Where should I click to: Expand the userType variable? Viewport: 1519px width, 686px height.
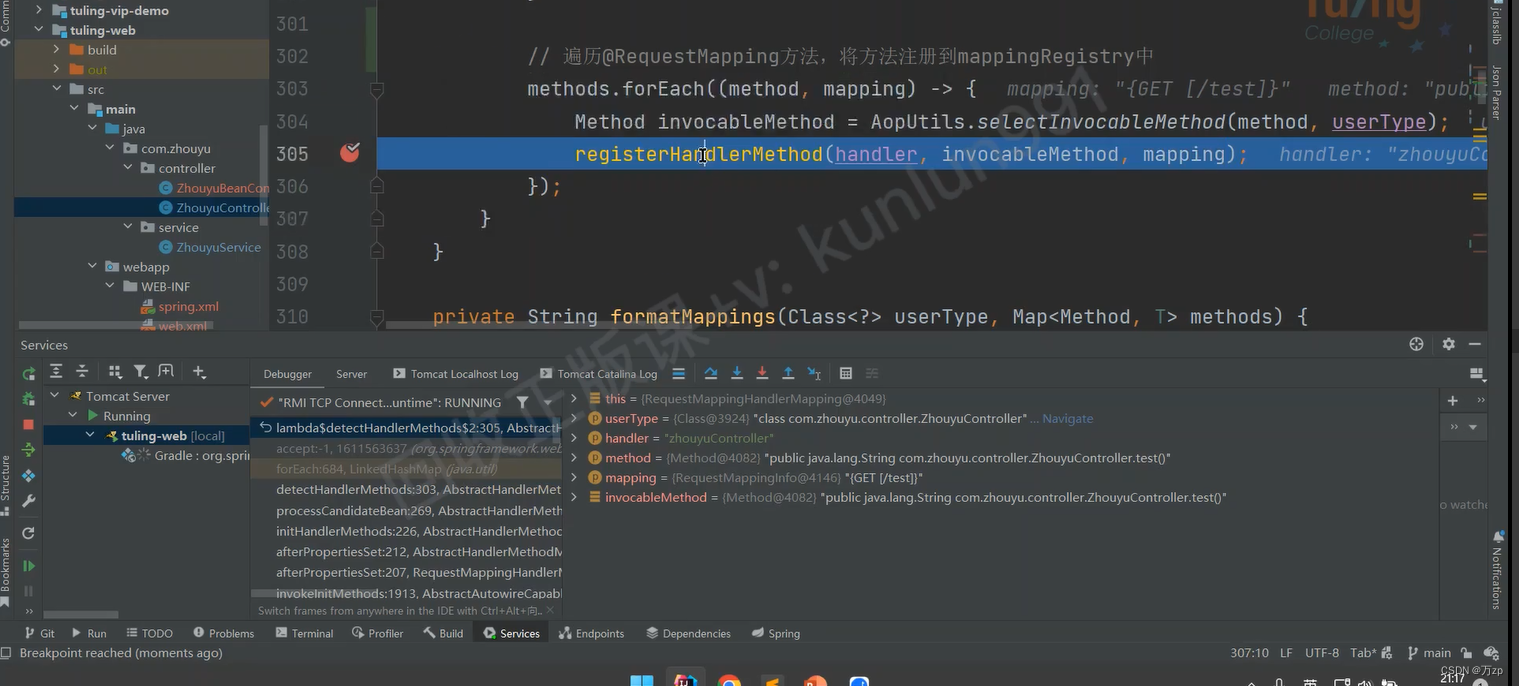coord(574,418)
